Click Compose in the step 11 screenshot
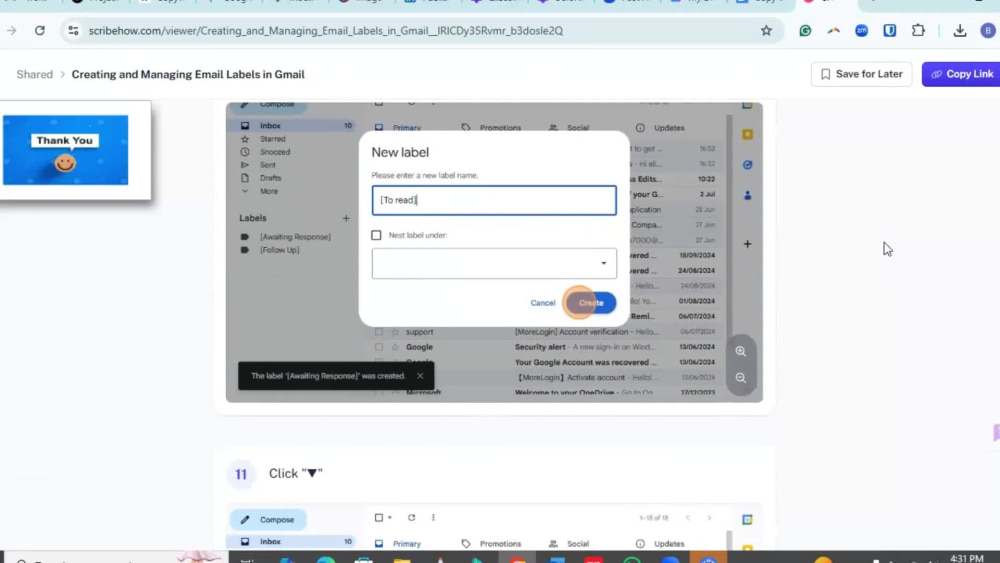1000x563 pixels. click(268, 520)
